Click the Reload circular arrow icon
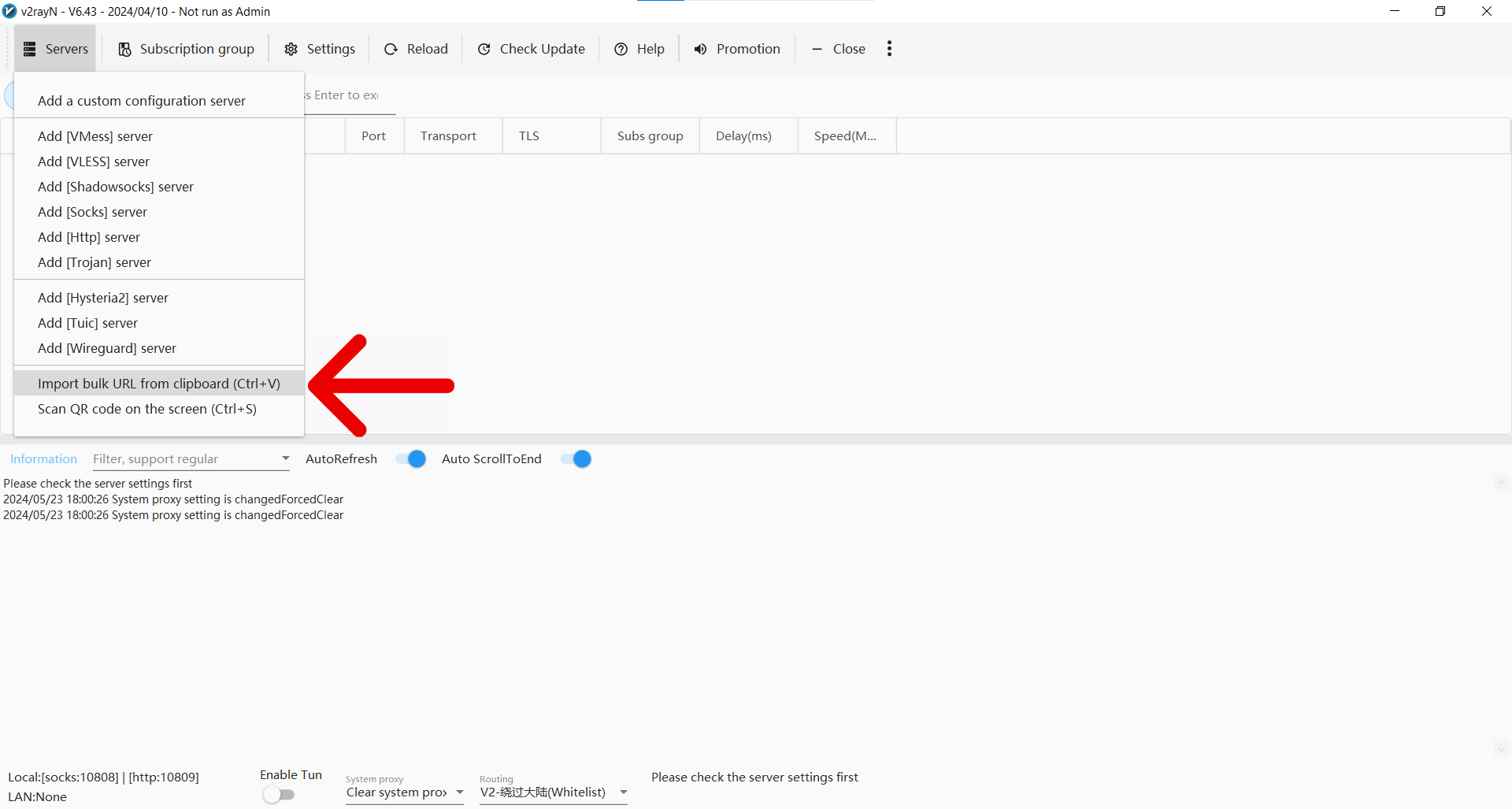 (x=391, y=49)
